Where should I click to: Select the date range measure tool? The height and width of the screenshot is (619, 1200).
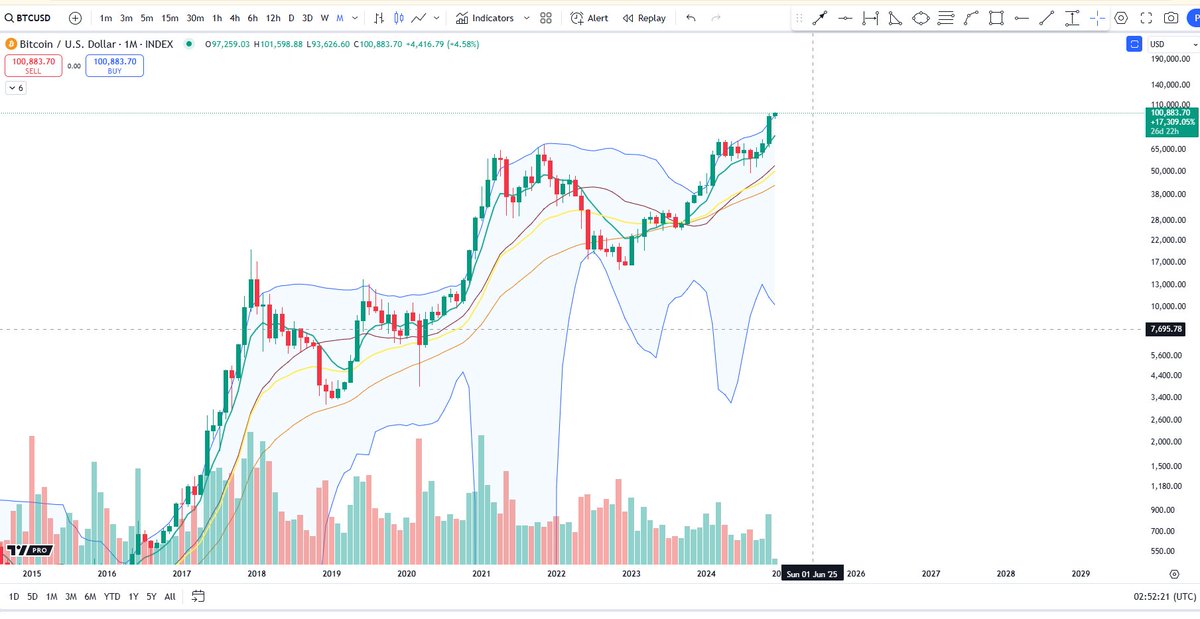click(x=871, y=18)
